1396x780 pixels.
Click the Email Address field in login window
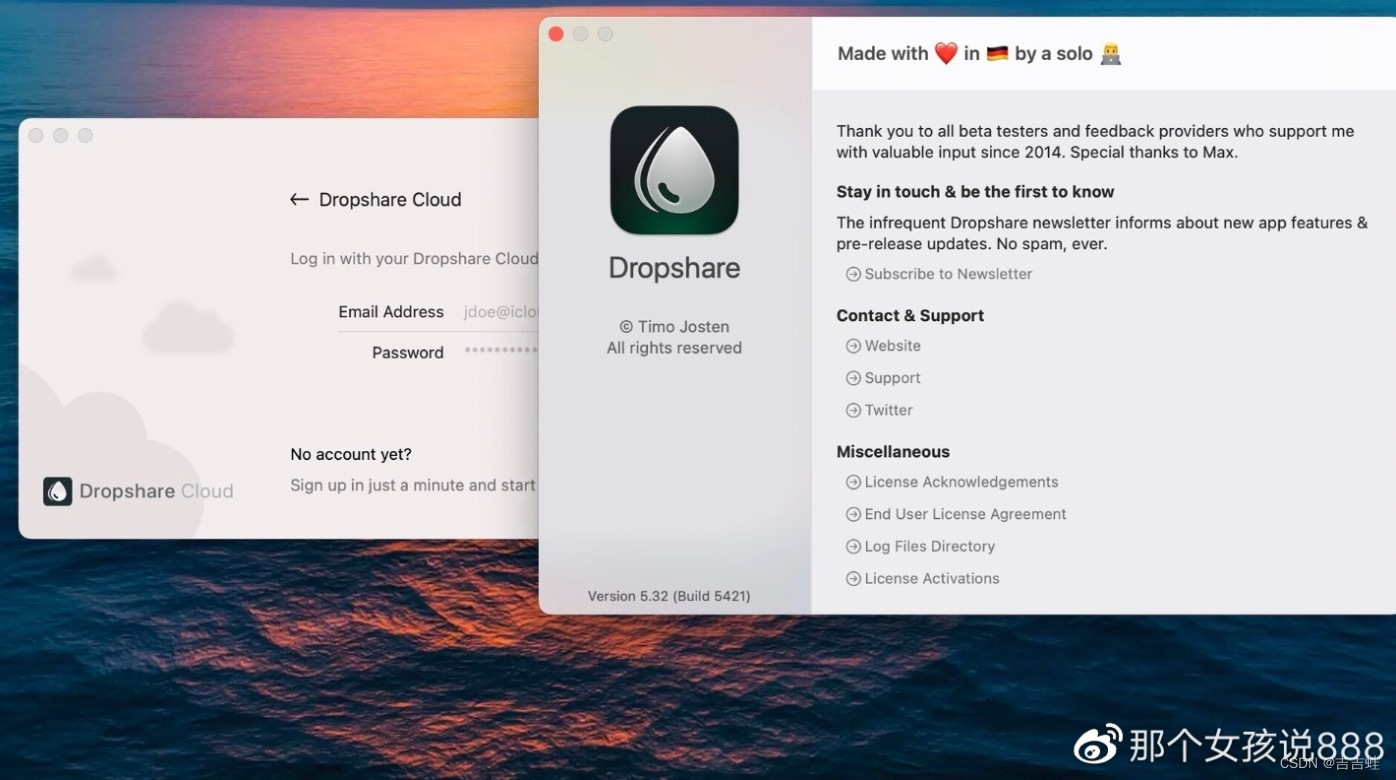point(500,312)
